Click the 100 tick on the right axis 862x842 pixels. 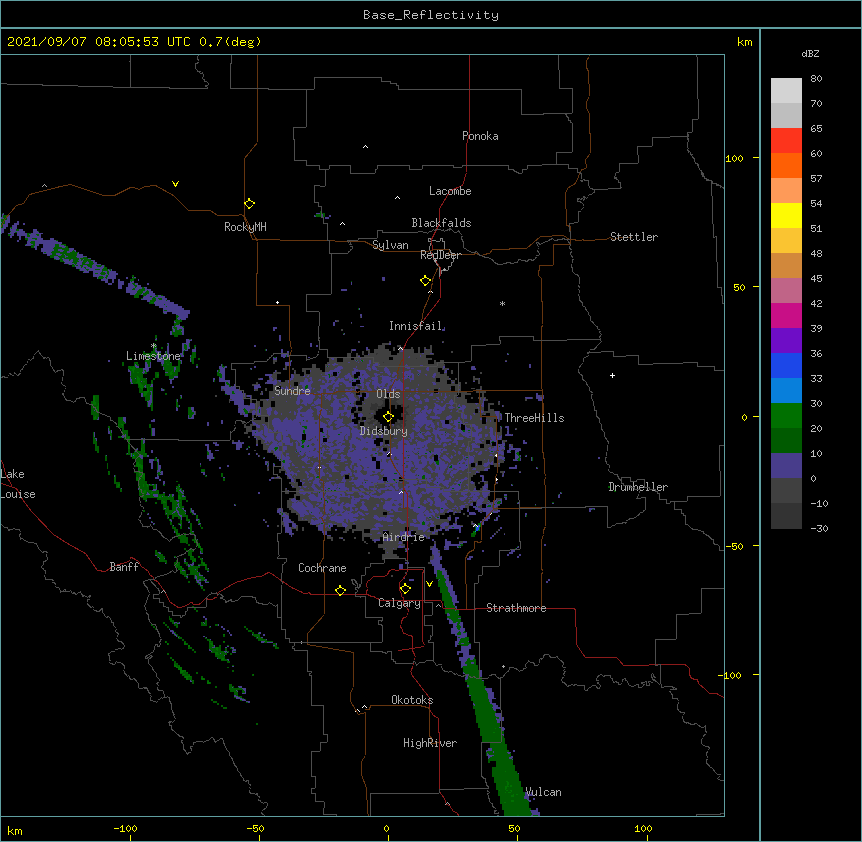point(734,158)
